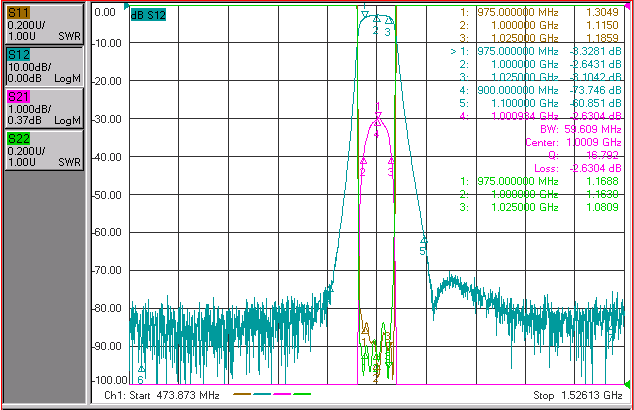Click the Stop 1.52613 GHz frequency field

pyautogui.click(x=577, y=395)
